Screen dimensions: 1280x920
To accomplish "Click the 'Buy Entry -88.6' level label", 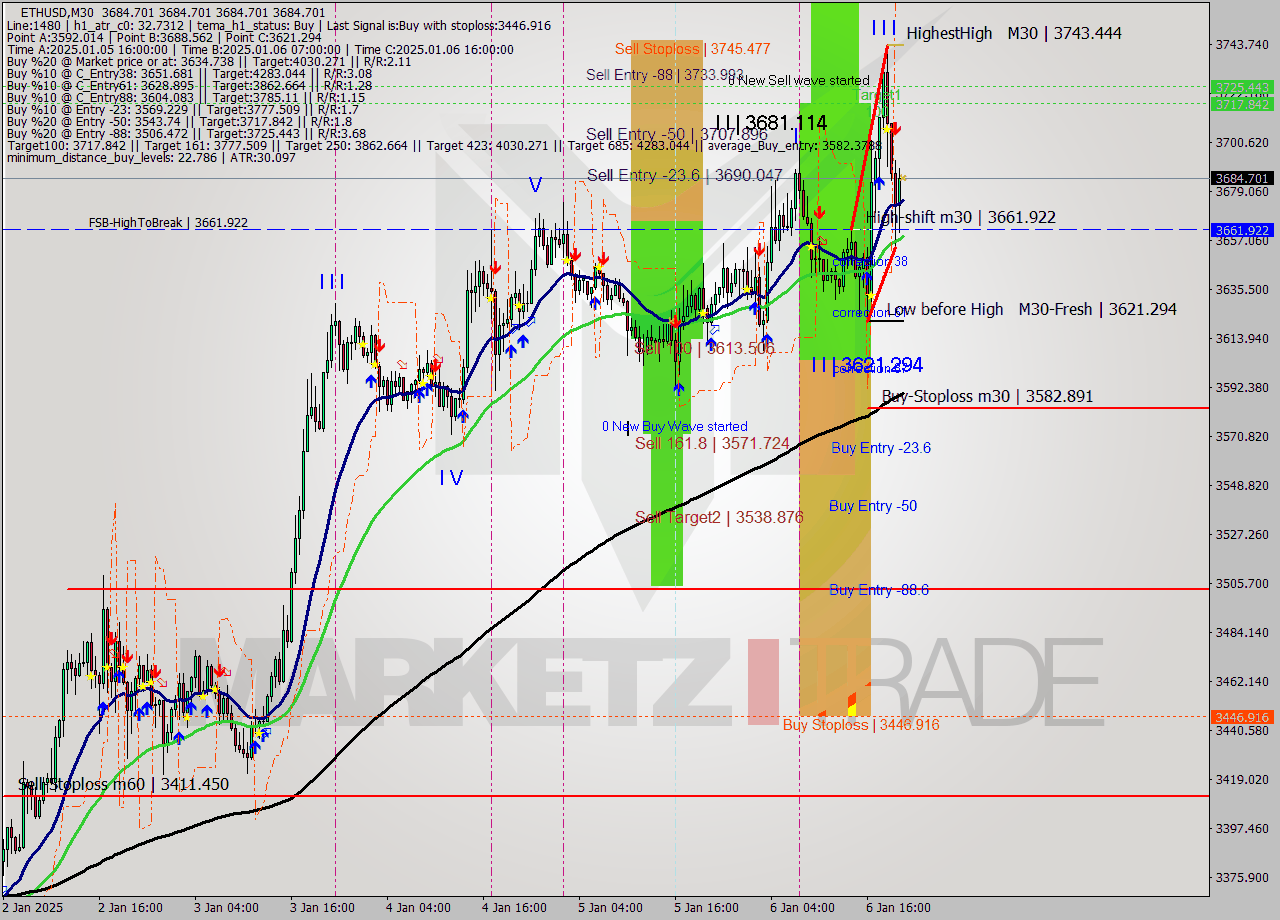I will tap(879, 590).
